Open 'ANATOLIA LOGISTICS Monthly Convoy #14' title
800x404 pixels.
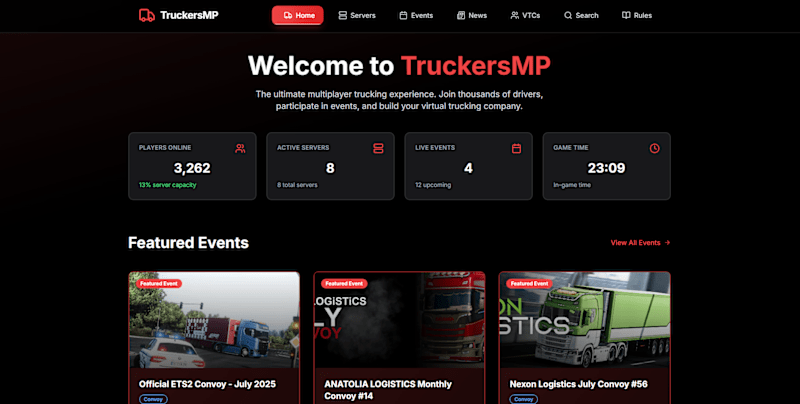(388, 390)
